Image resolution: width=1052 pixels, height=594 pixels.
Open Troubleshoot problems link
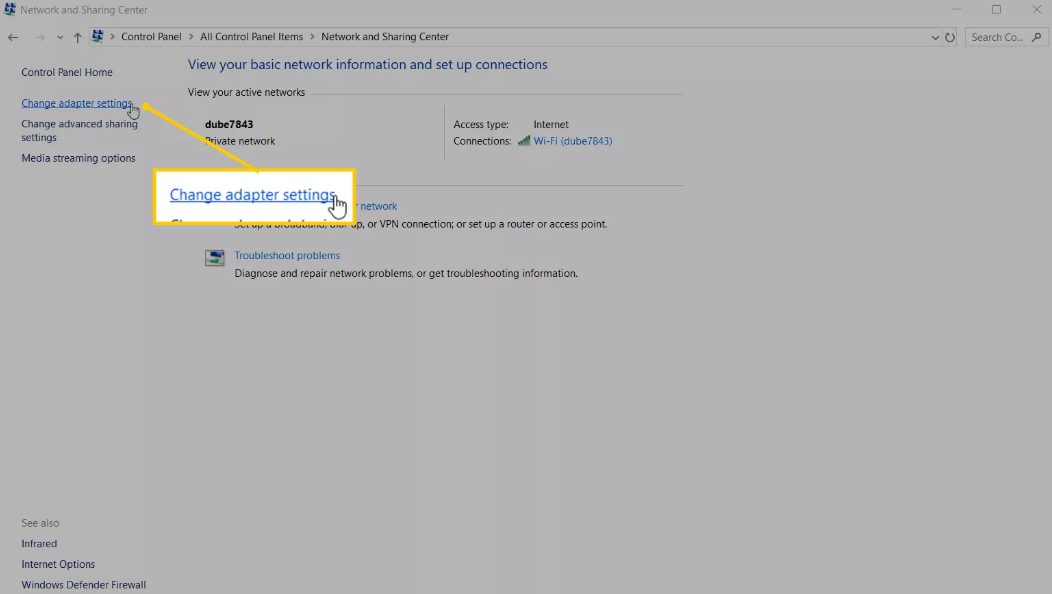point(287,256)
